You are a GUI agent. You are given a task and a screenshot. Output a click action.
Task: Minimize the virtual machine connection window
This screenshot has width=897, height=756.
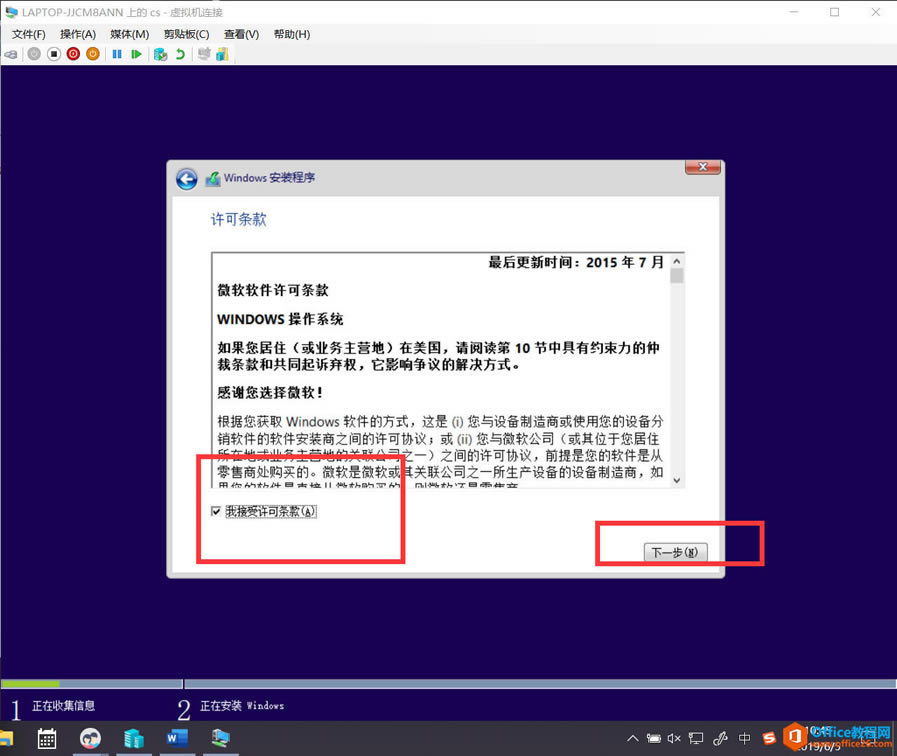pyautogui.click(x=793, y=12)
